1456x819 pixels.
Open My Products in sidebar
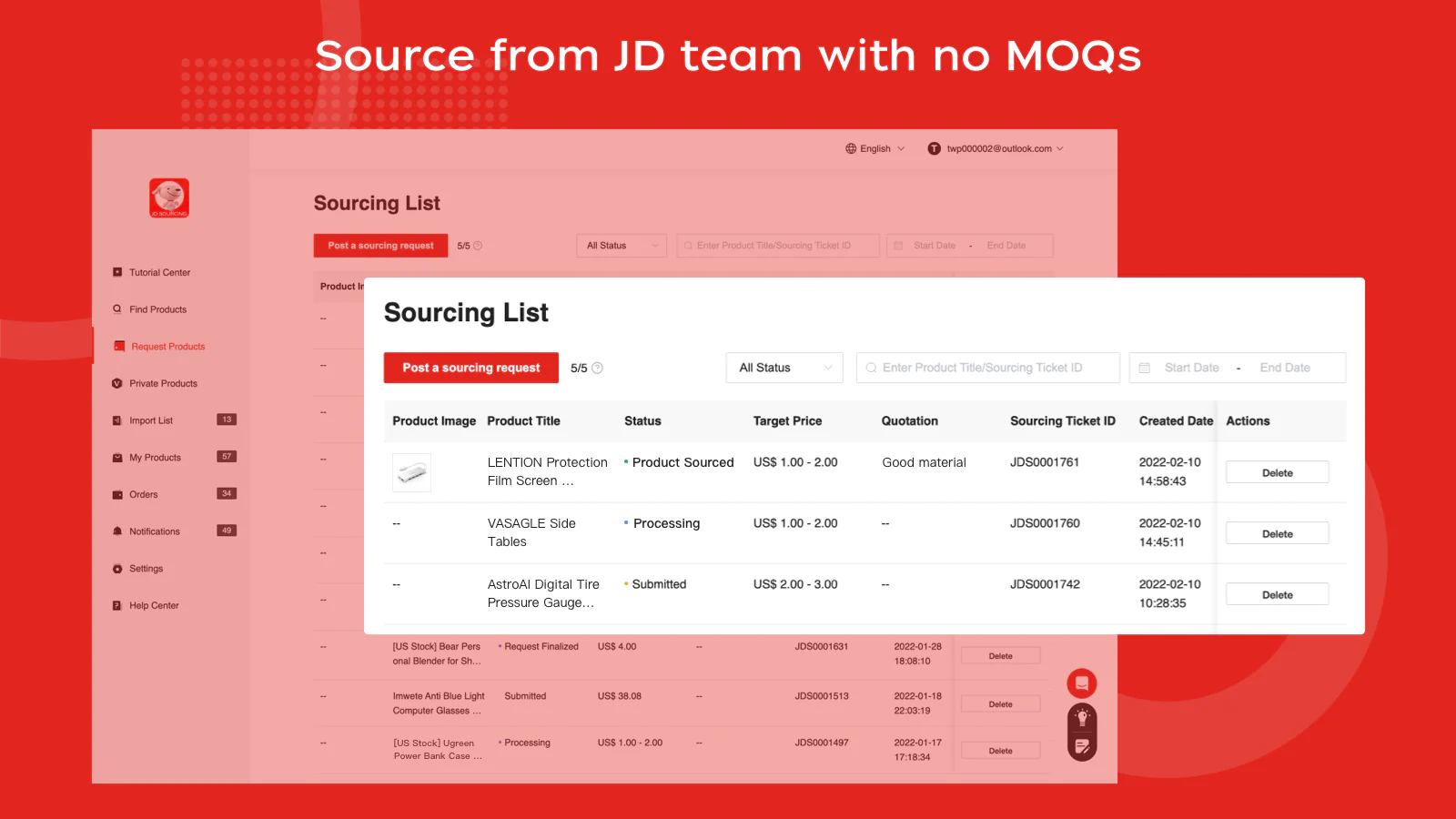tap(155, 458)
